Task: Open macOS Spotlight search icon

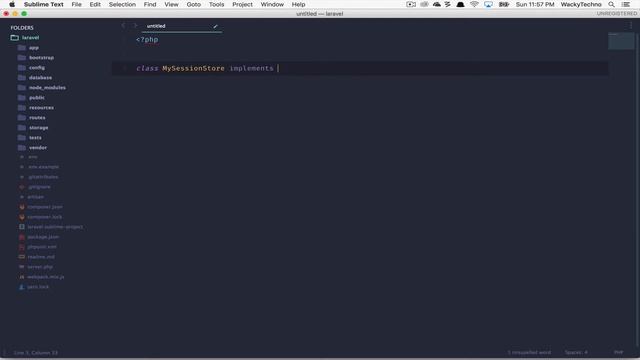Action: [x=611, y=4]
